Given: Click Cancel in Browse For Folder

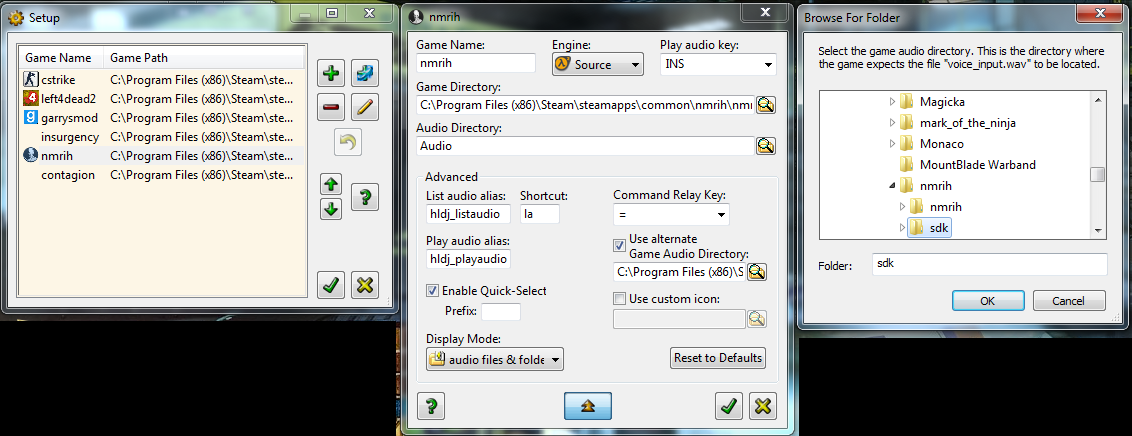Looking at the screenshot, I should click(x=1068, y=300).
